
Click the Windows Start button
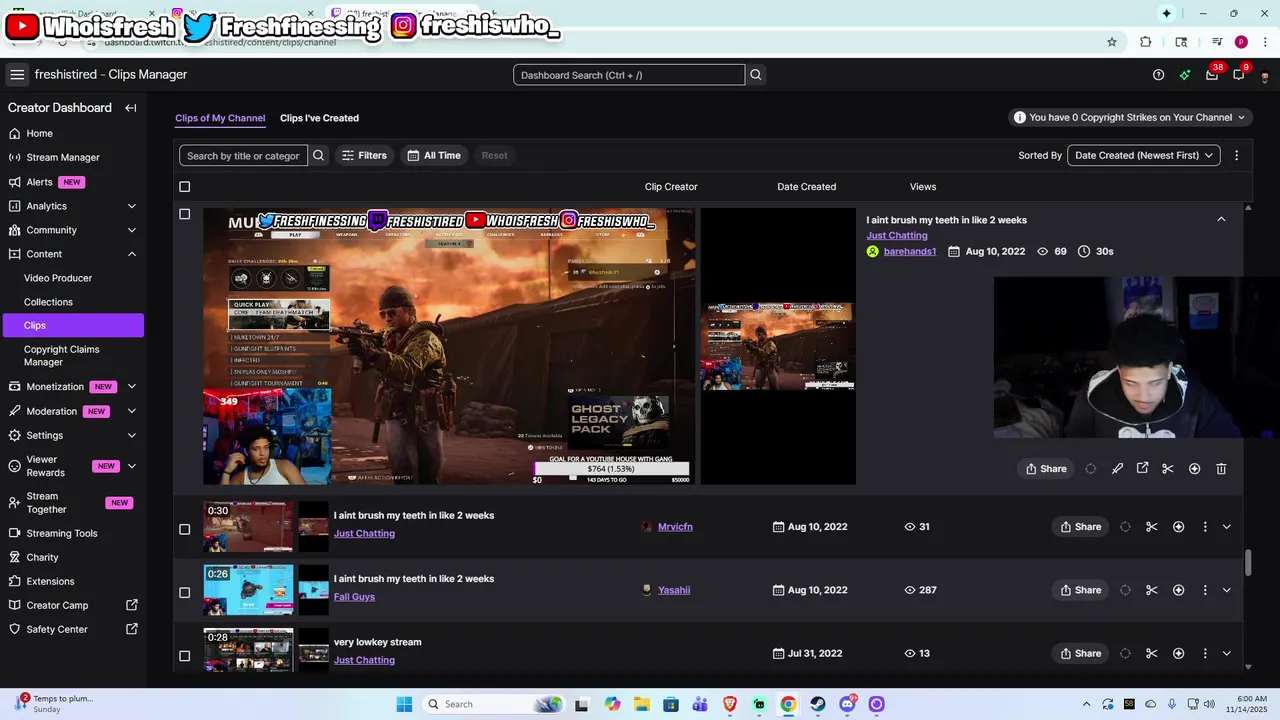click(404, 704)
